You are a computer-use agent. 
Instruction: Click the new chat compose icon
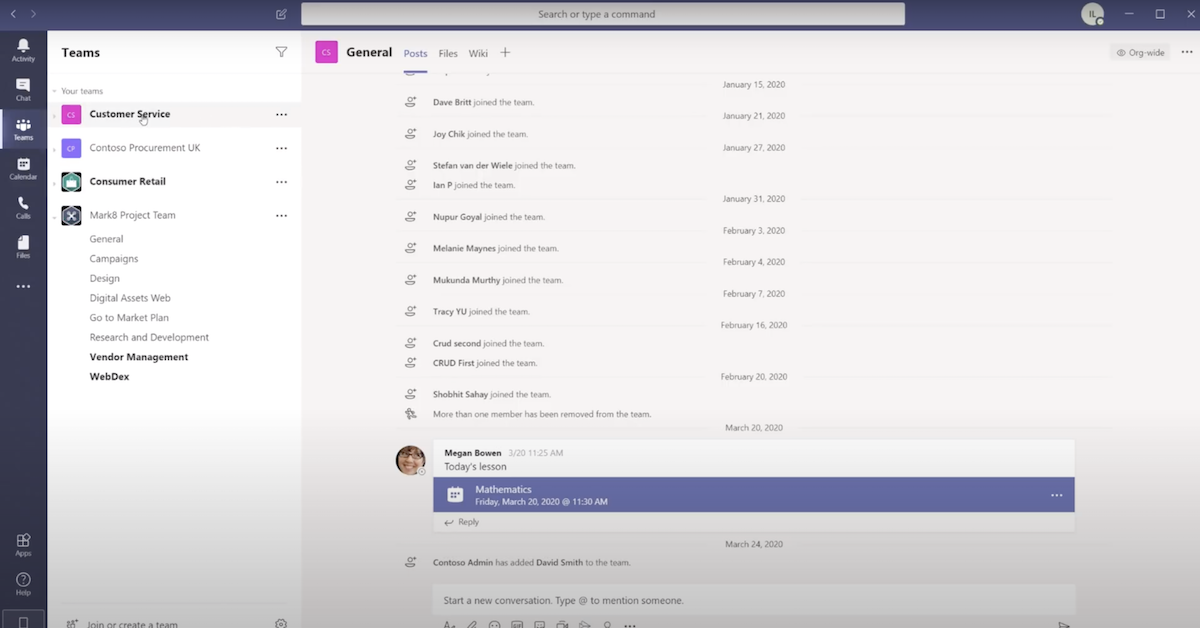pyautogui.click(x=281, y=14)
